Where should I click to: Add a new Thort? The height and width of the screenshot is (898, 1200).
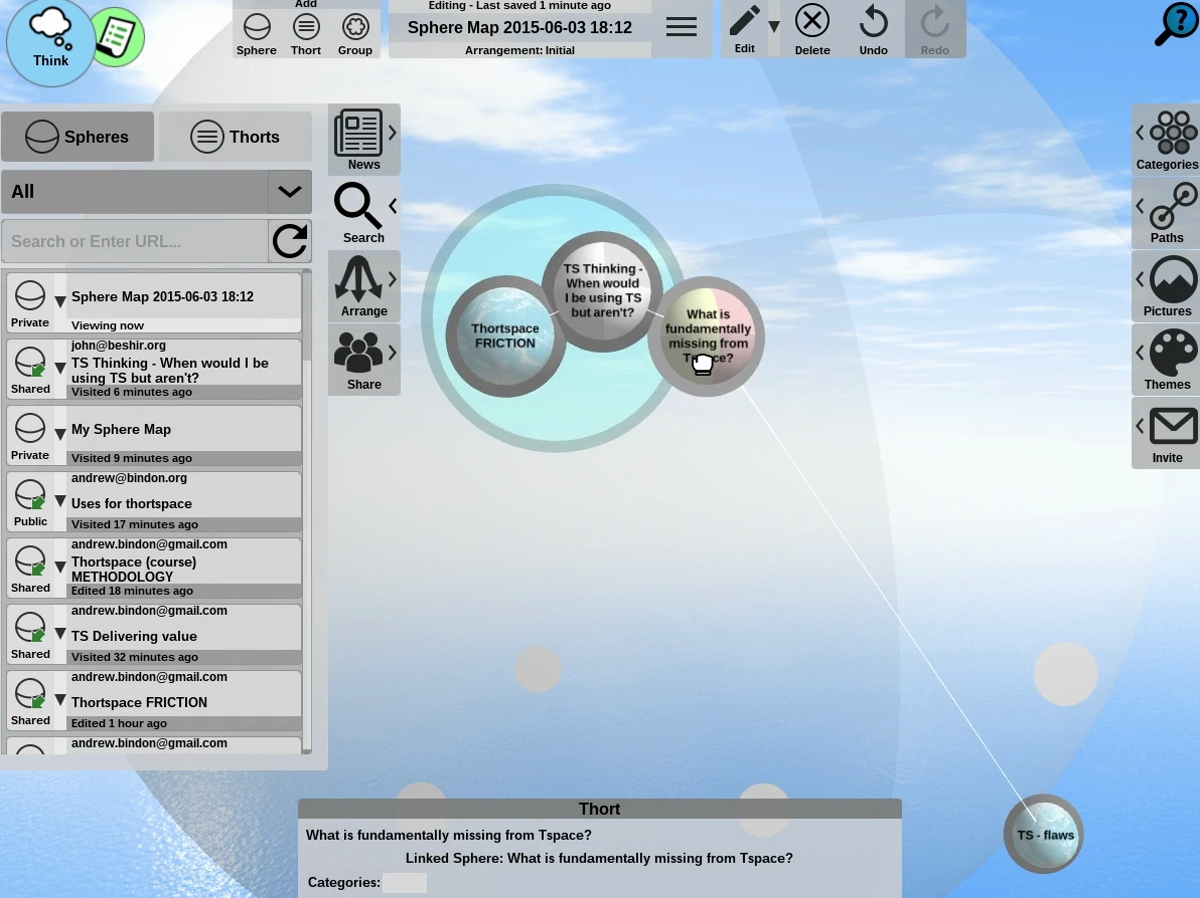[306, 34]
